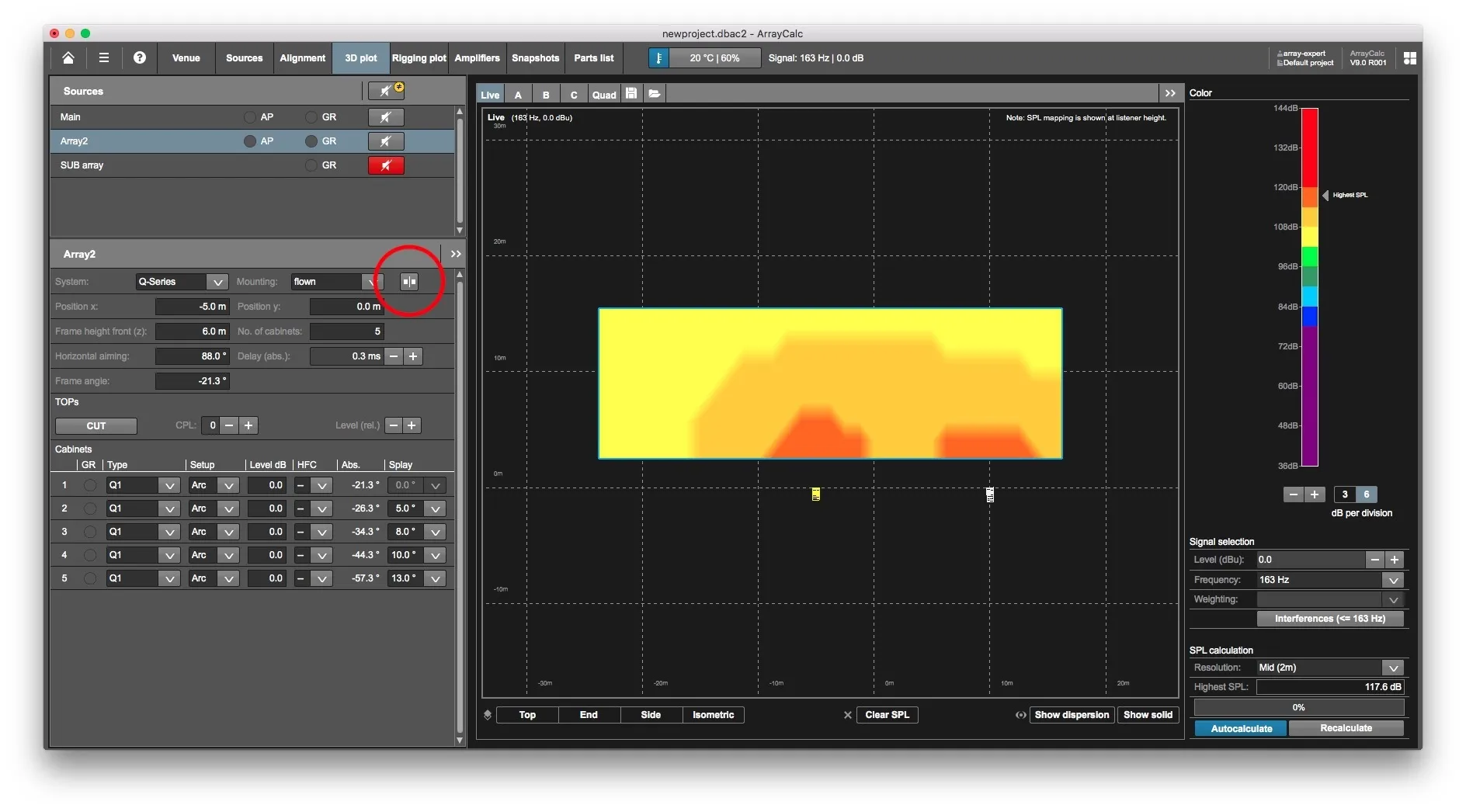This screenshot has height=812, width=1466.
Task: Open the Q-Series system dropdown
Action: (182, 282)
